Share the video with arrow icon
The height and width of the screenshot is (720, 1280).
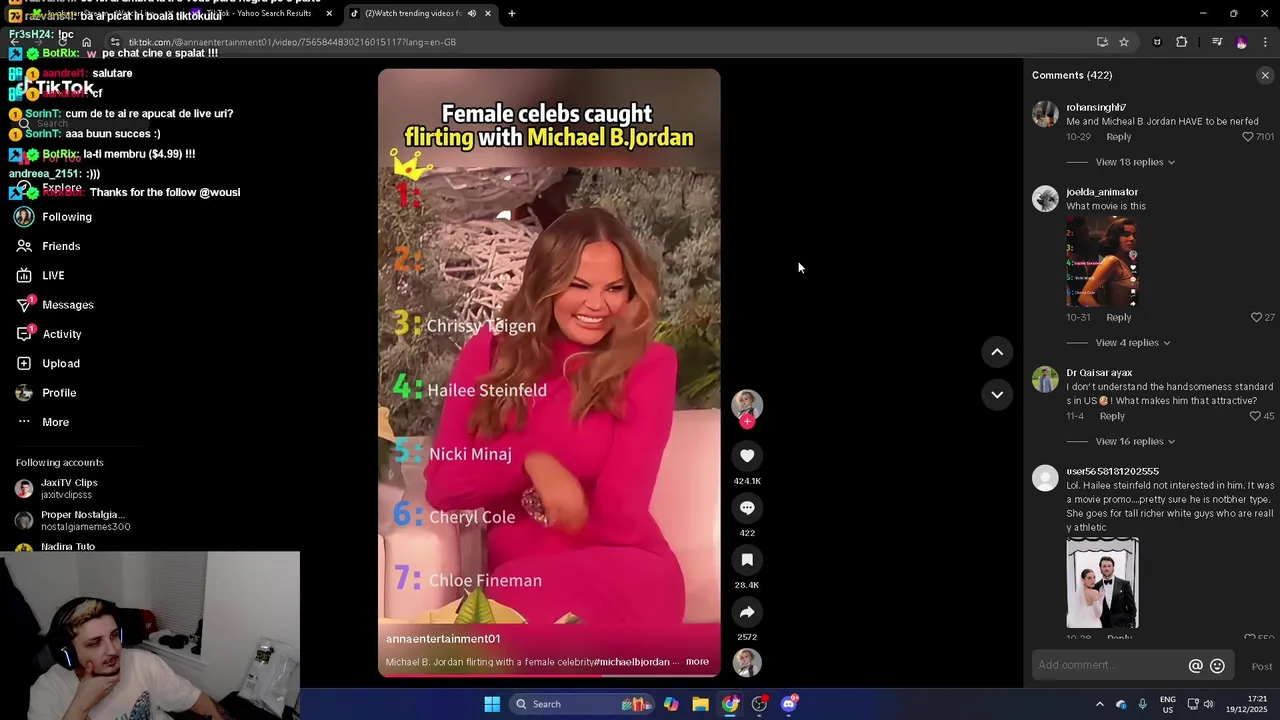point(747,612)
